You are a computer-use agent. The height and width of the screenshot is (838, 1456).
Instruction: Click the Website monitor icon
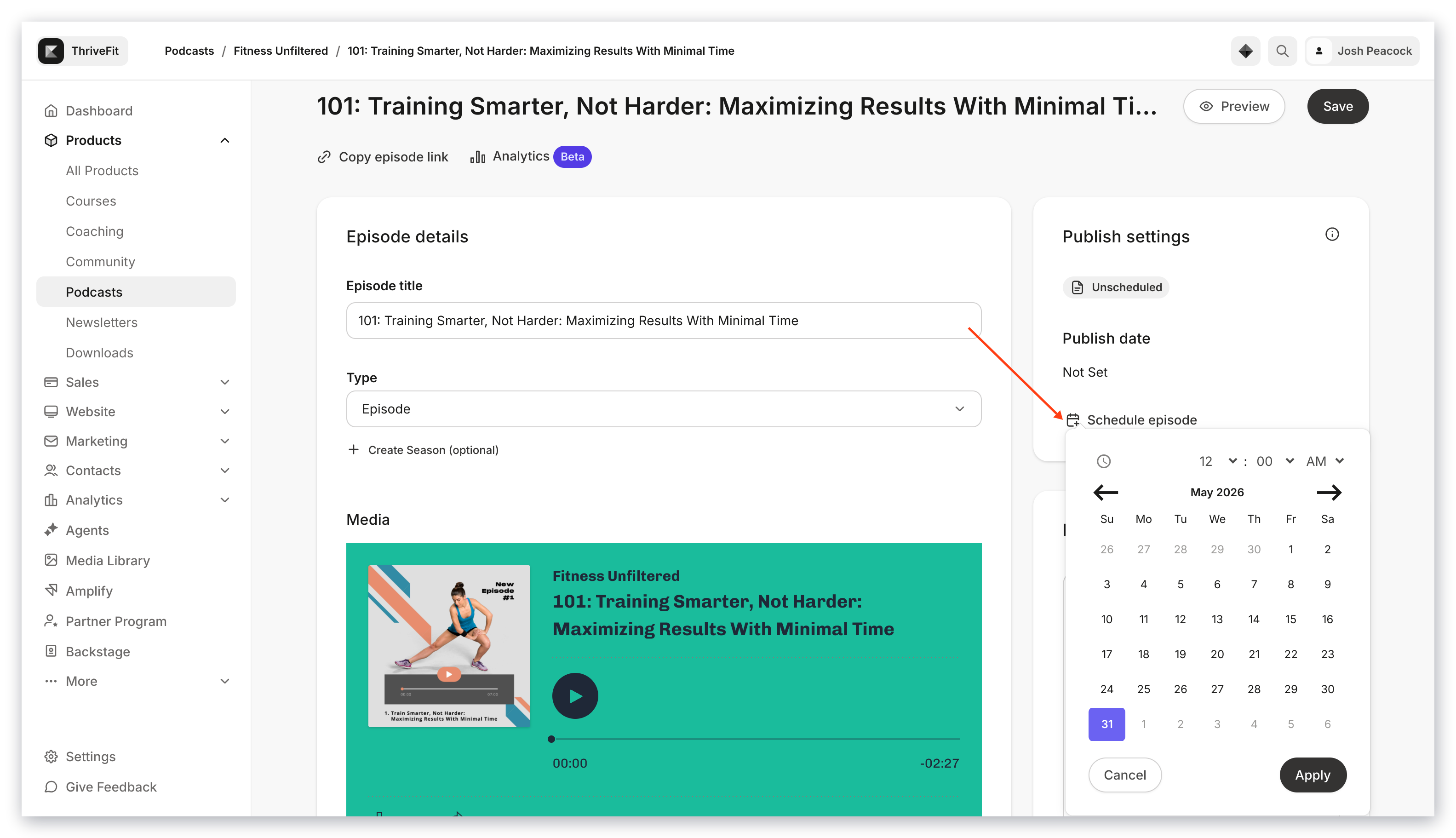(x=51, y=412)
